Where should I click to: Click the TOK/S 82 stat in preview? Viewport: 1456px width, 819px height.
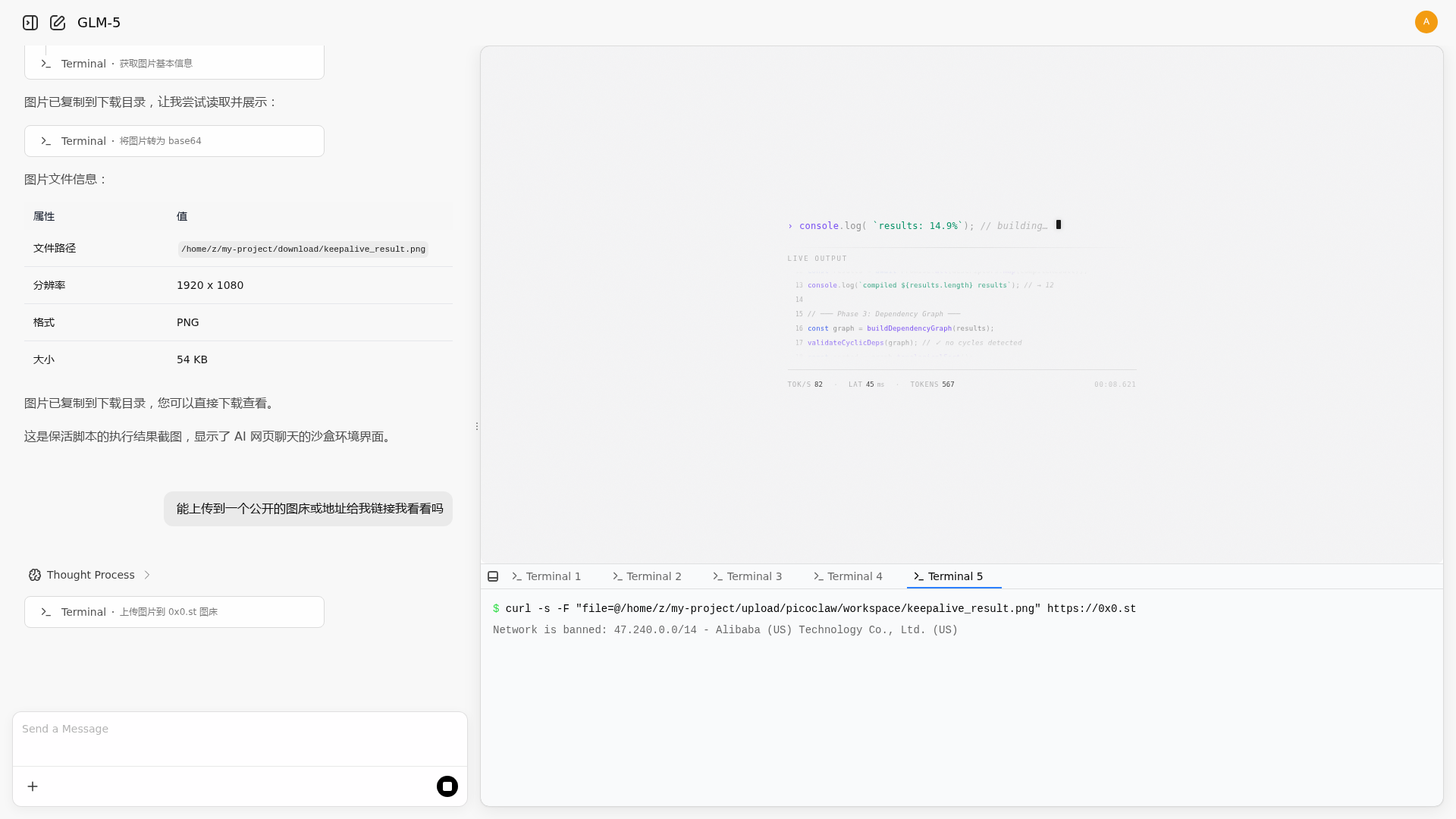pyautogui.click(x=805, y=384)
